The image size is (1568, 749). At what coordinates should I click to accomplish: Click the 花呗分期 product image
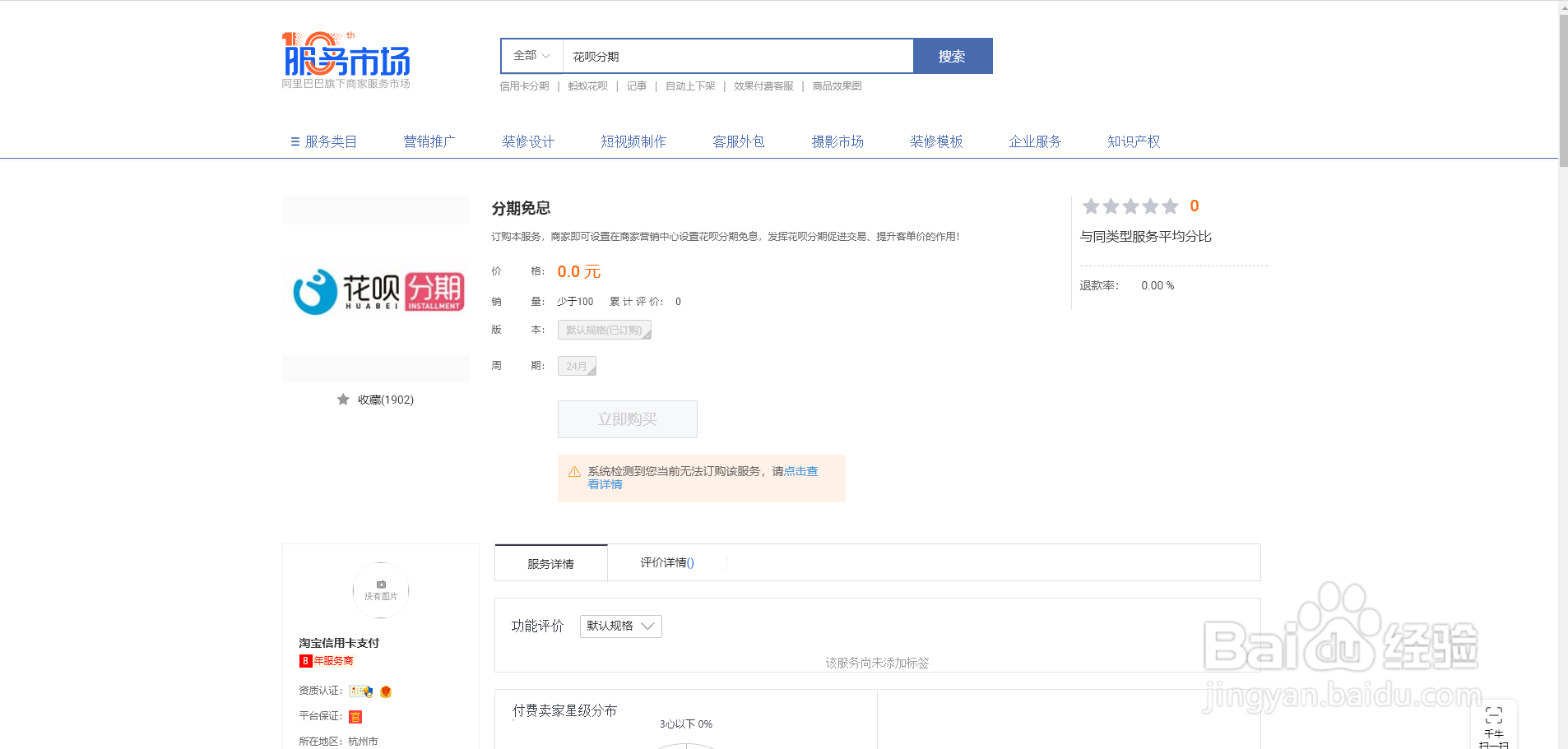point(376,289)
